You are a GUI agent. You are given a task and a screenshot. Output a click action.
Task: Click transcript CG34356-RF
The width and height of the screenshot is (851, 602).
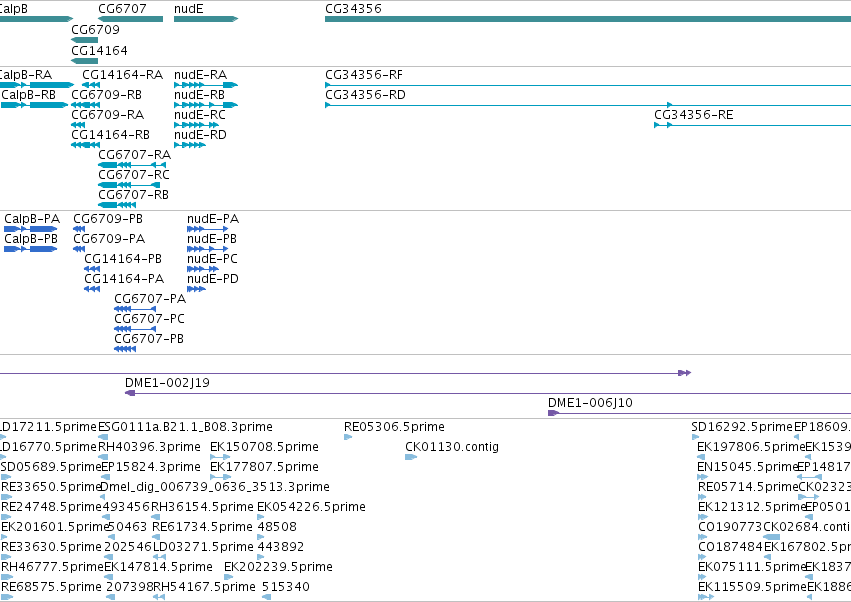tap(588, 85)
